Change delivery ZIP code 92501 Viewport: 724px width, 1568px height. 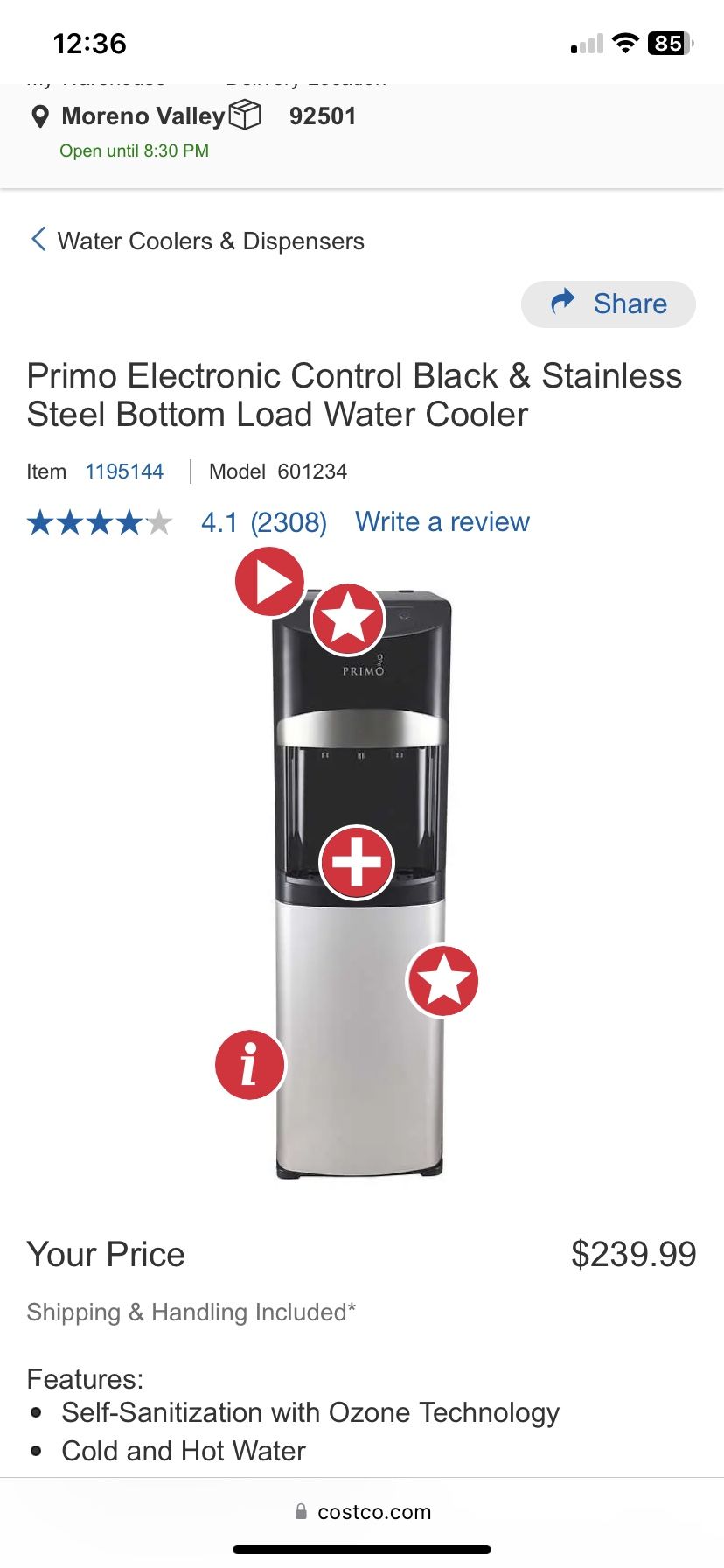coord(323,116)
